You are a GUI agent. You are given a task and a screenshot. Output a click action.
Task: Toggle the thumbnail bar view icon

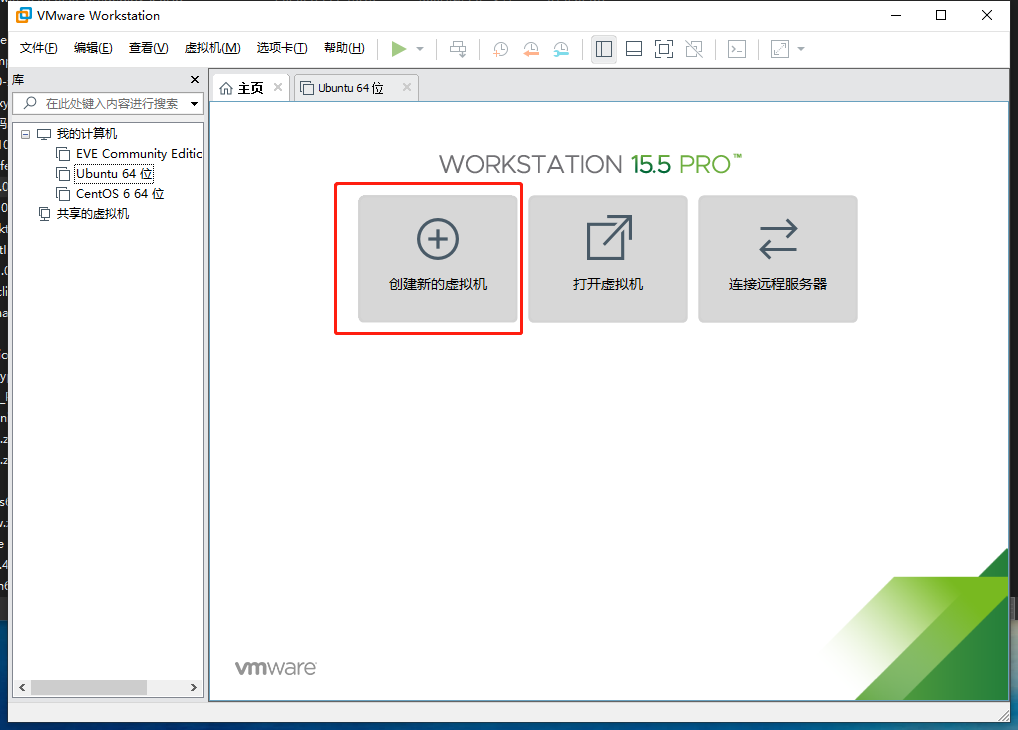634,49
